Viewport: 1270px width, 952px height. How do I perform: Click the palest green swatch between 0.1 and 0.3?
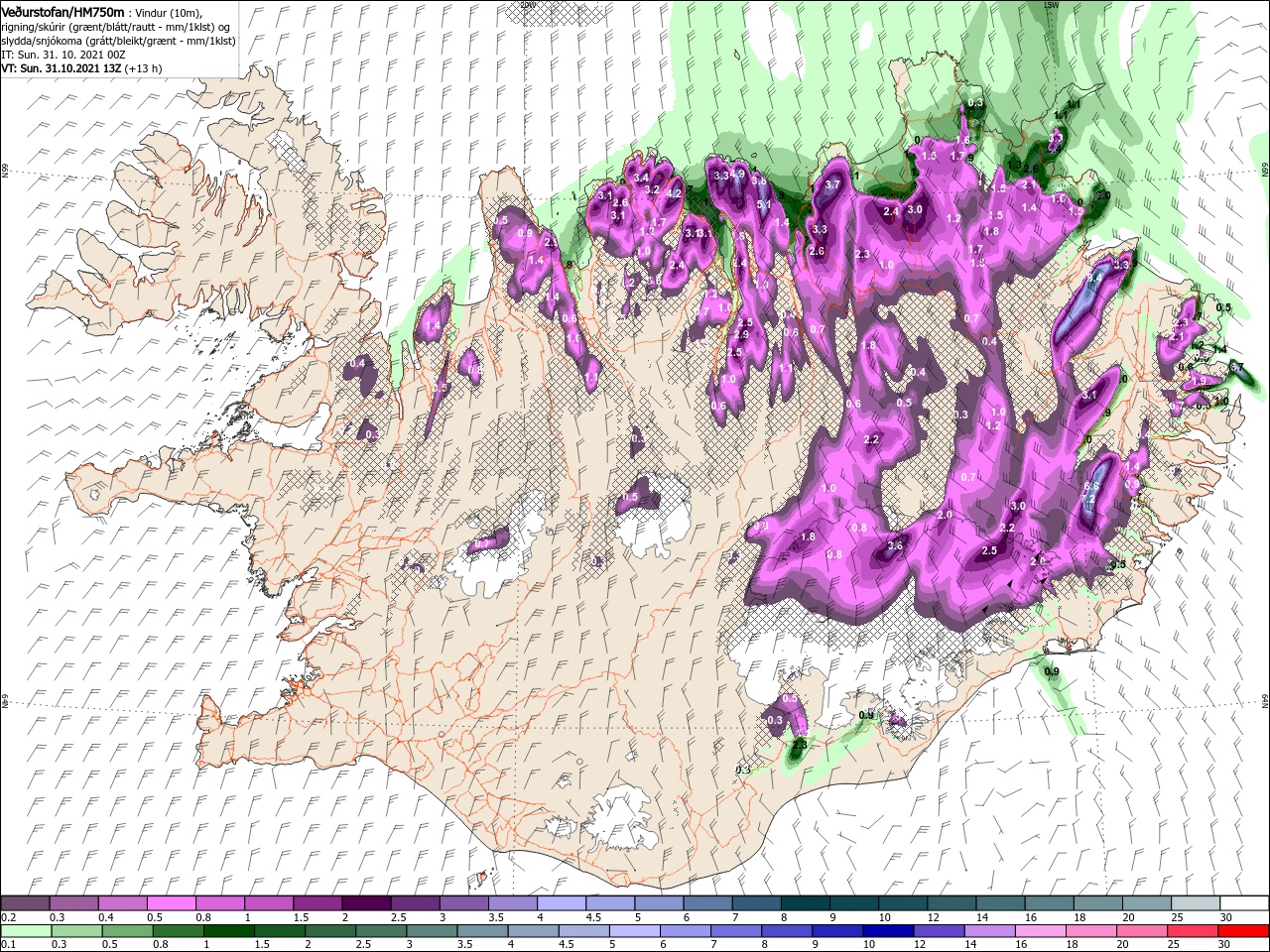pos(26,931)
